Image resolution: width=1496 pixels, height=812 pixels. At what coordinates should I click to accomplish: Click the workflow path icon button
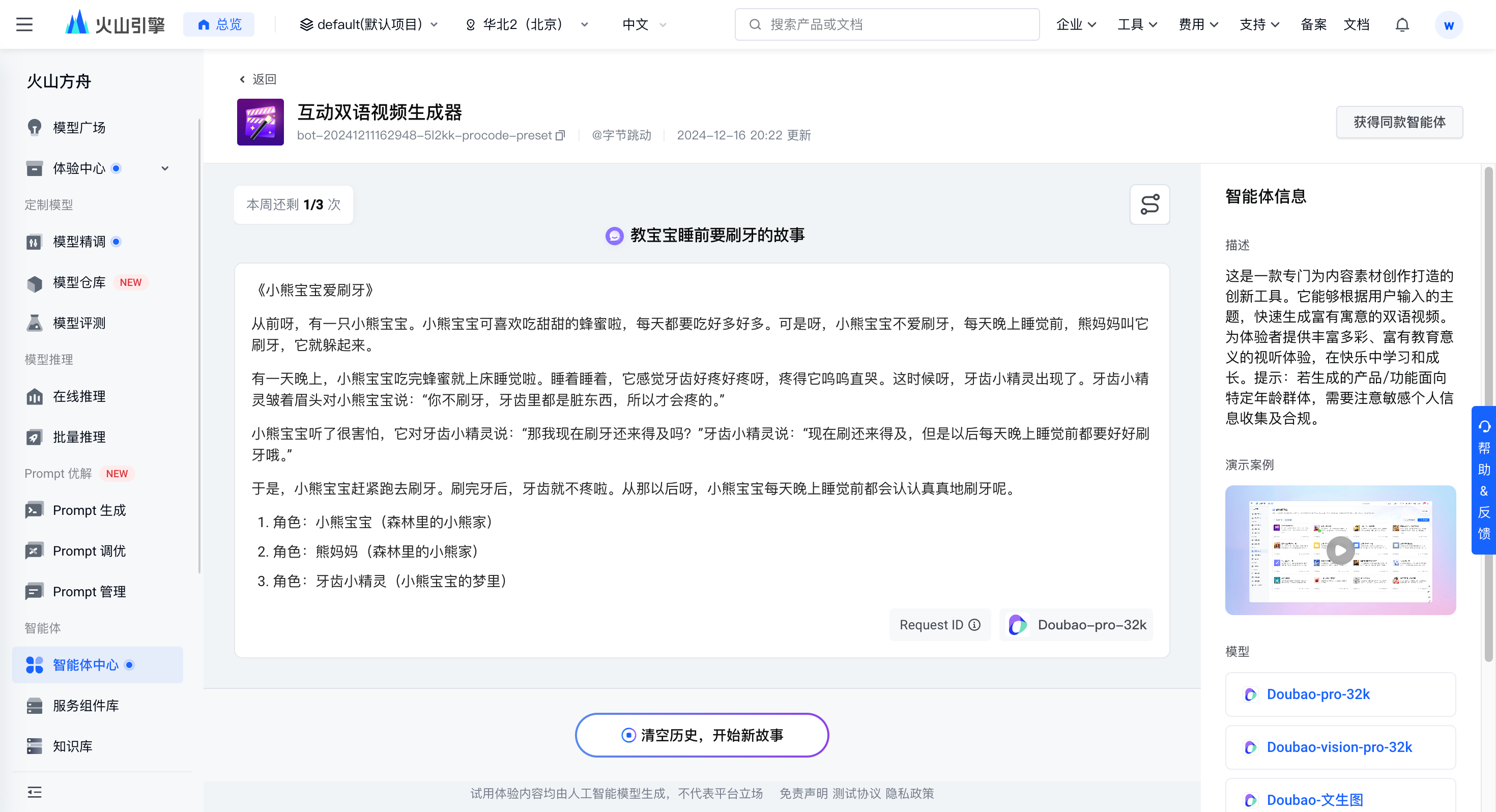(1149, 205)
